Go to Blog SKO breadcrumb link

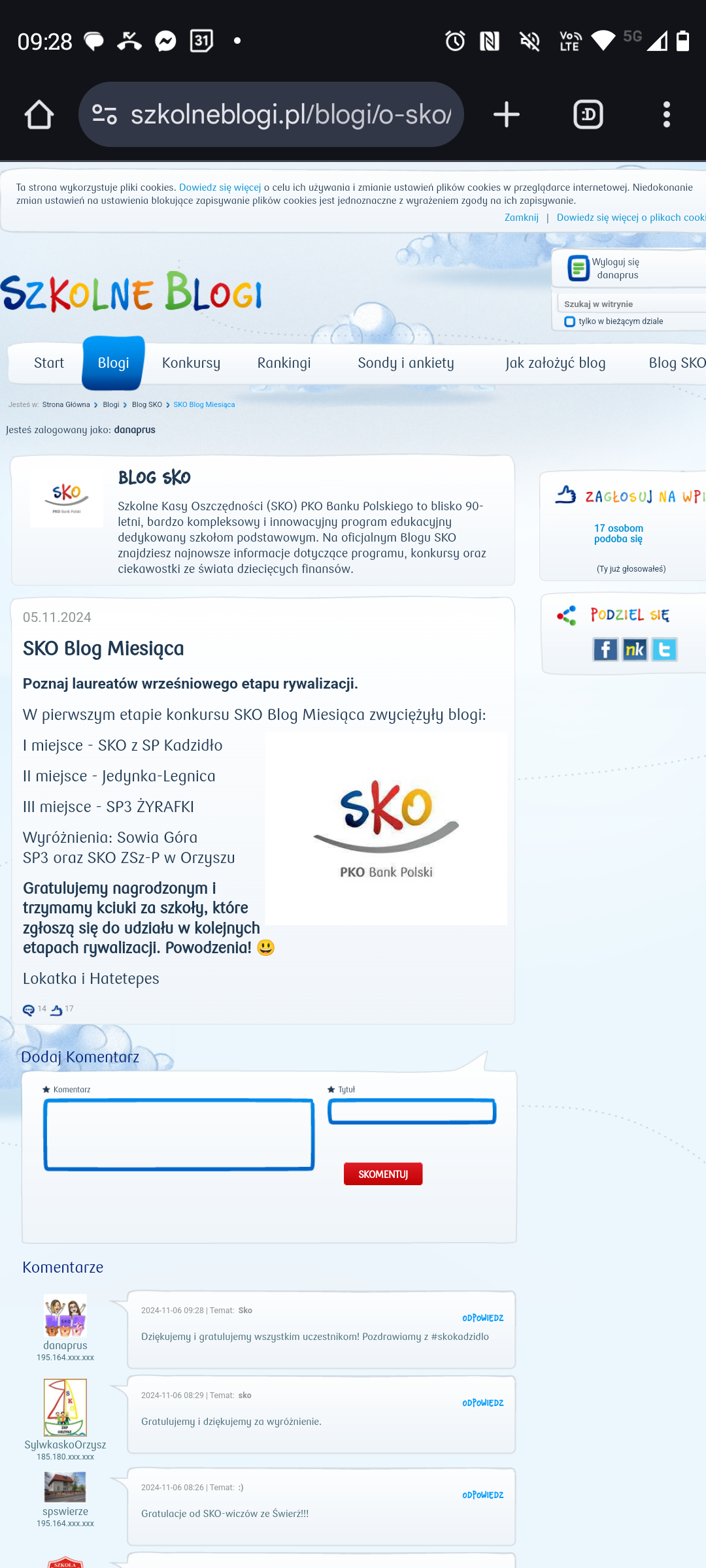(x=147, y=404)
